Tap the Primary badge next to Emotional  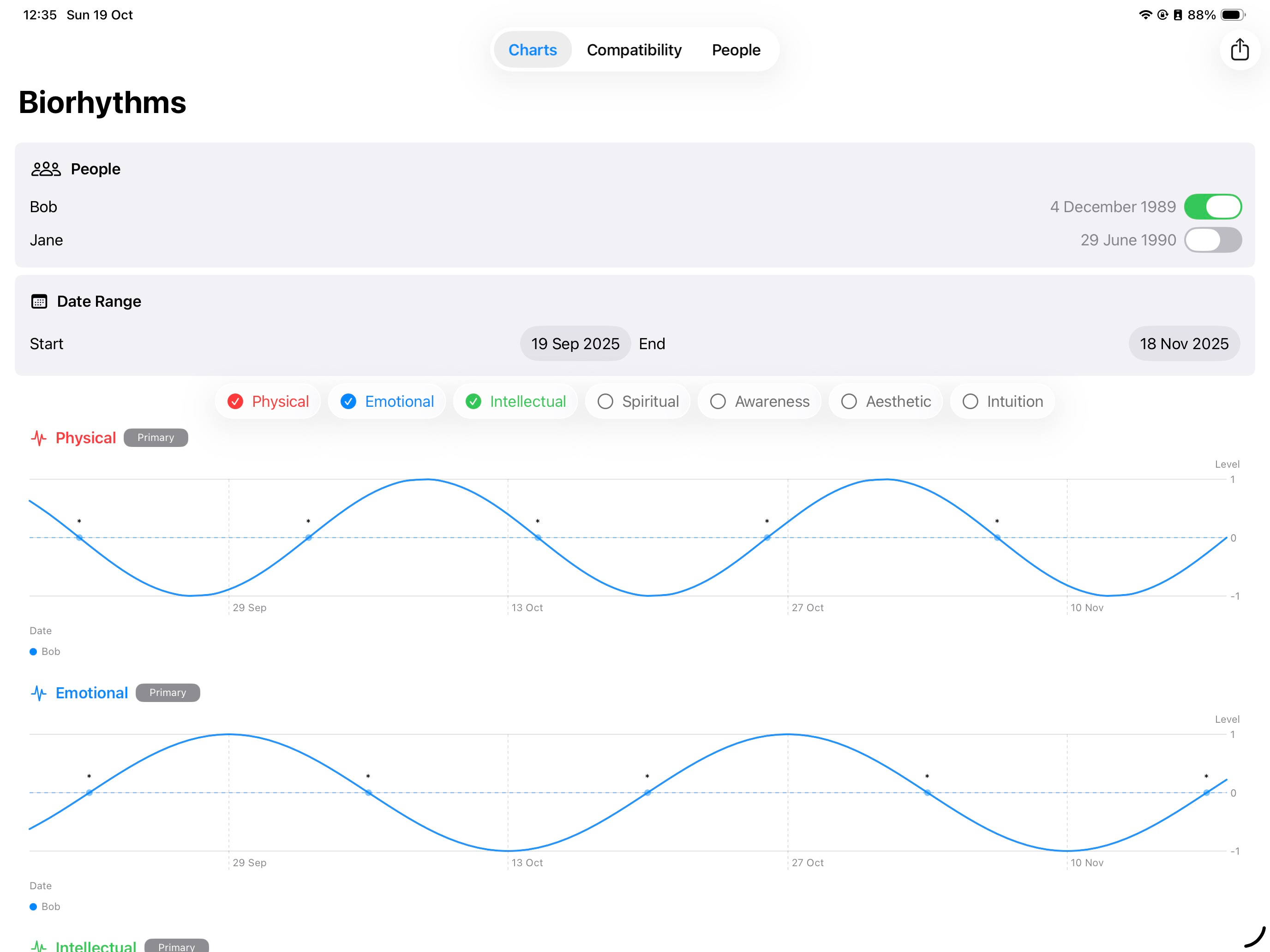pyautogui.click(x=168, y=693)
